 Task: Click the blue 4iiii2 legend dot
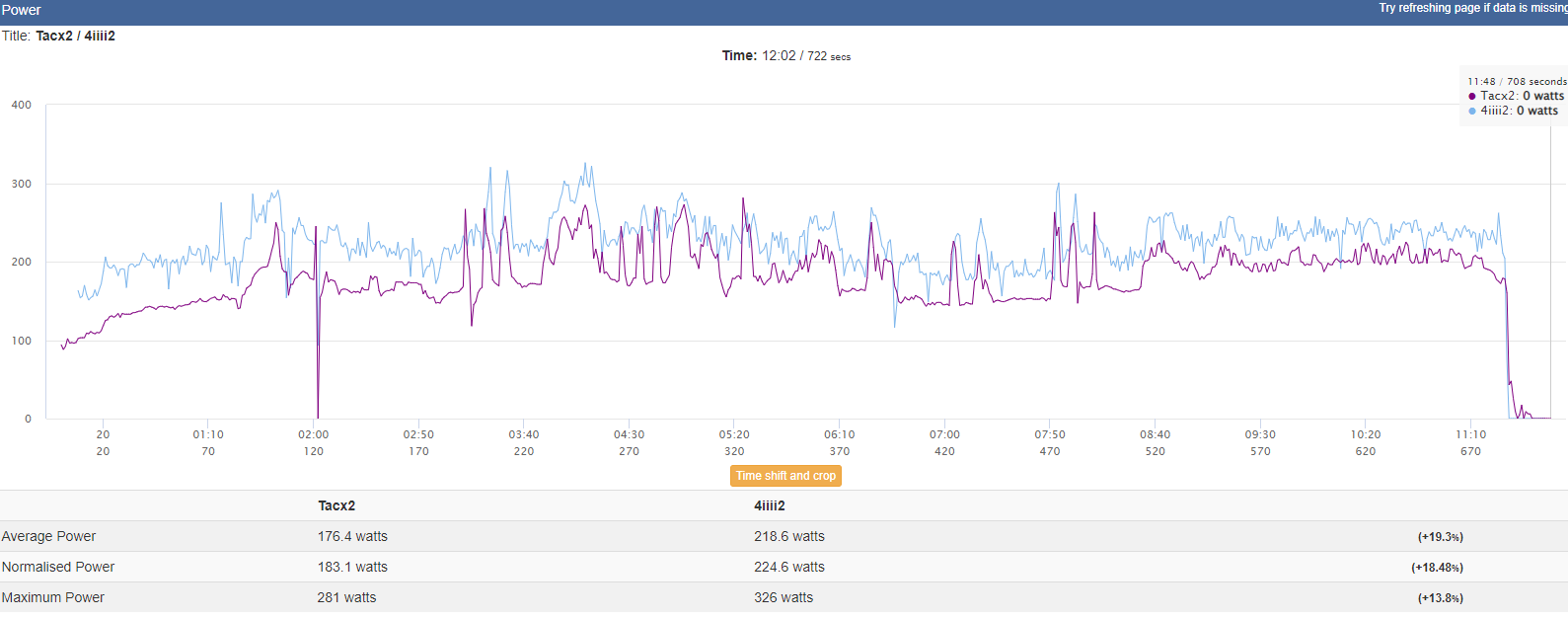pos(1472,112)
